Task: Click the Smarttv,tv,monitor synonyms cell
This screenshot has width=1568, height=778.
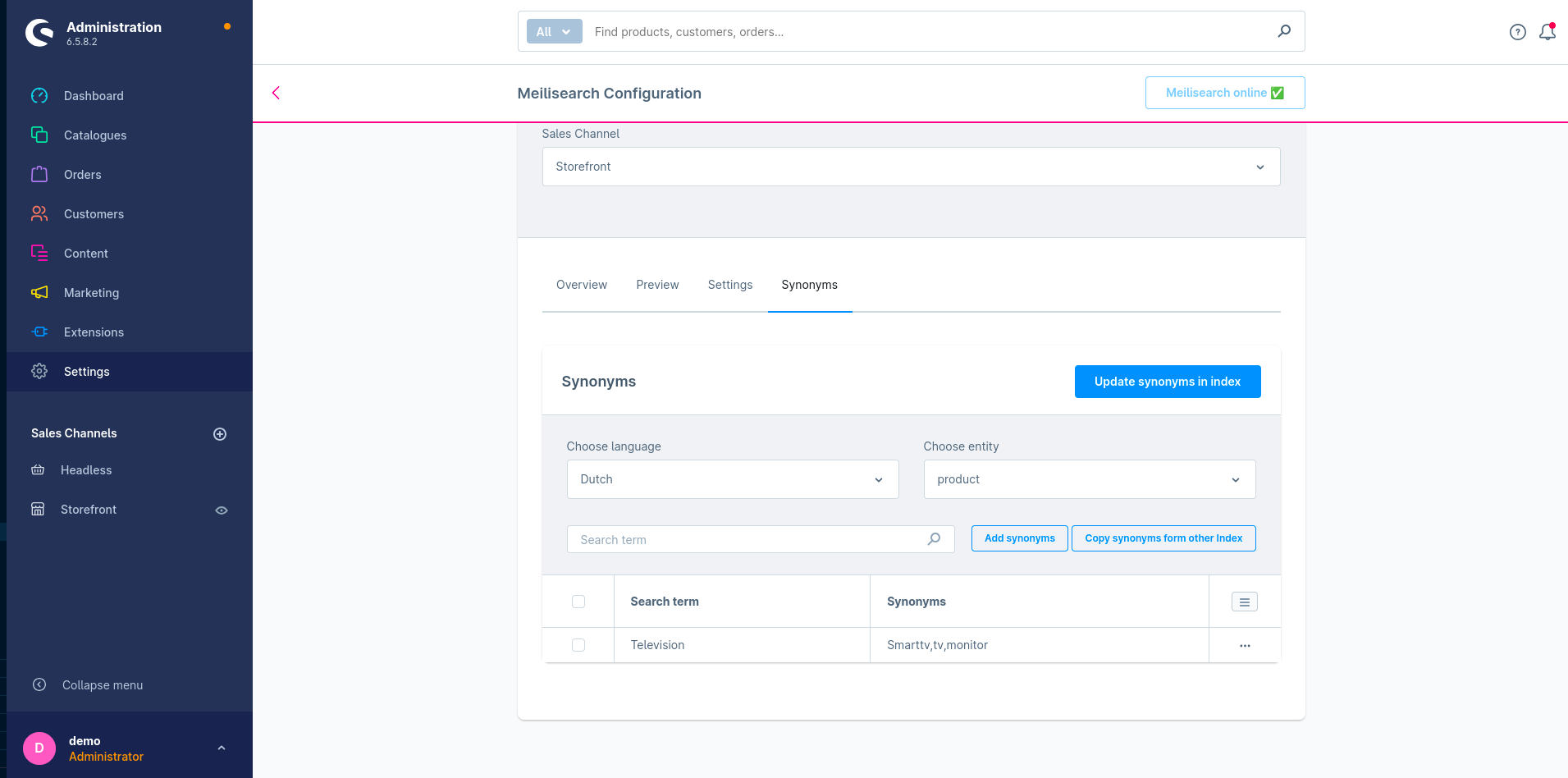Action: pos(1040,645)
